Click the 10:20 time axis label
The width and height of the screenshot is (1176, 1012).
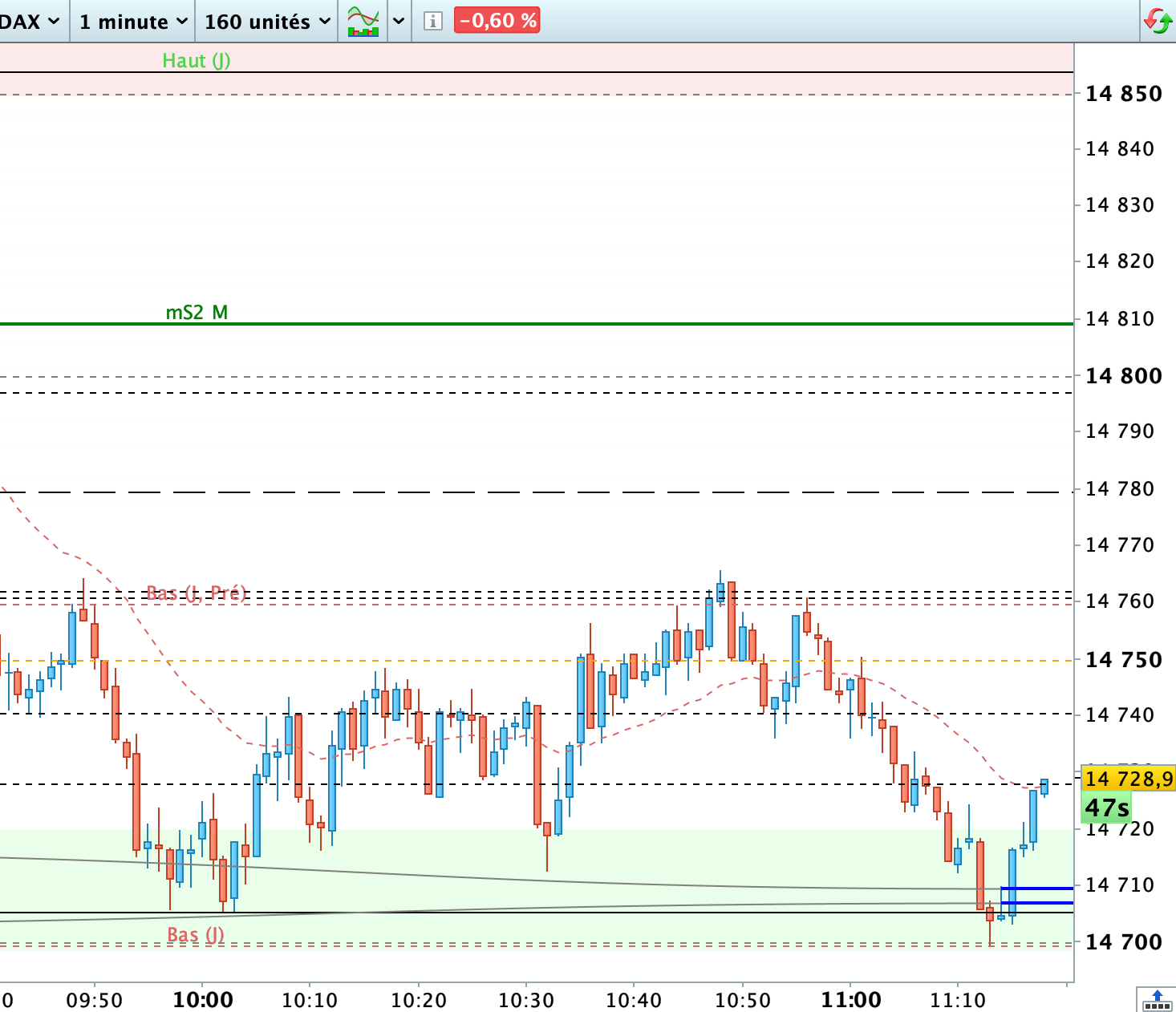point(419,1001)
